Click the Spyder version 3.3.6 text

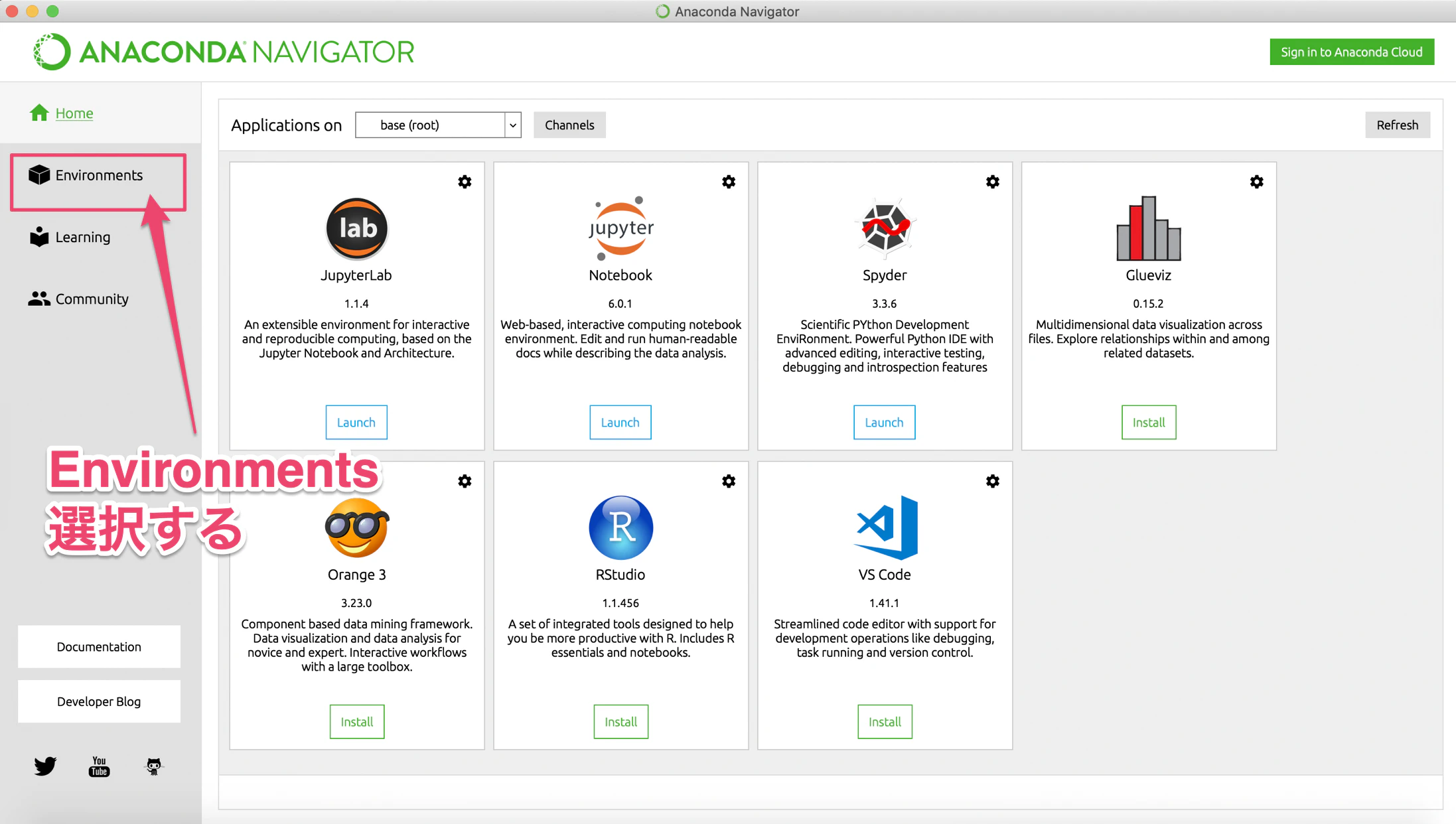coord(885,304)
